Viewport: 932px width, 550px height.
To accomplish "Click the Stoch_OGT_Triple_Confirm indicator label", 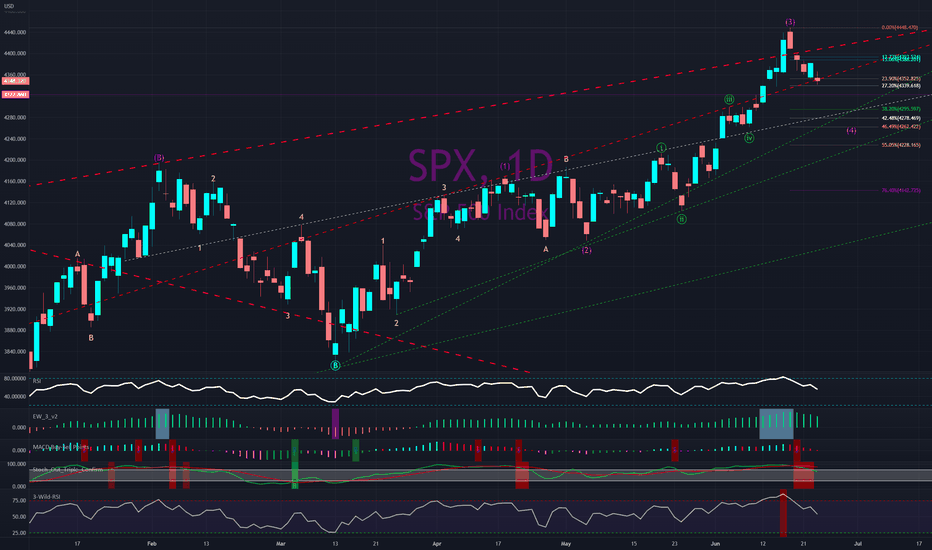I will tap(68, 470).
